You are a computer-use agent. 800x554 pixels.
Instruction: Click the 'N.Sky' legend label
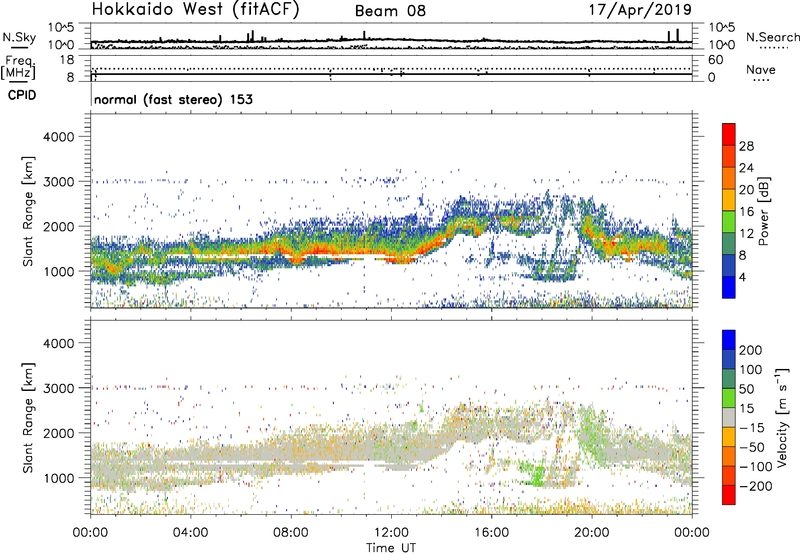click(x=19, y=37)
